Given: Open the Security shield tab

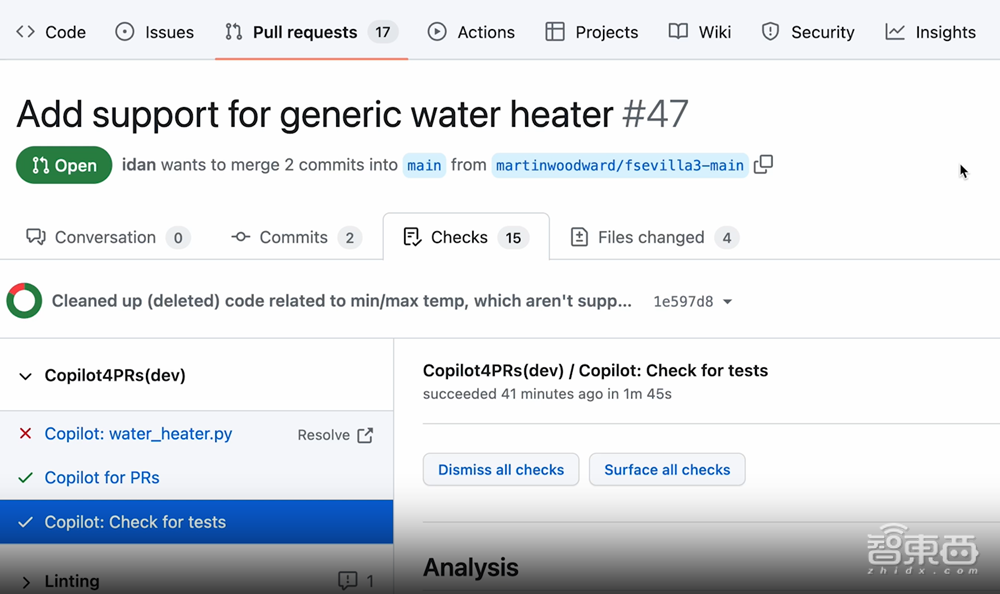Looking at the screenshot, I should tap(808, 32).
